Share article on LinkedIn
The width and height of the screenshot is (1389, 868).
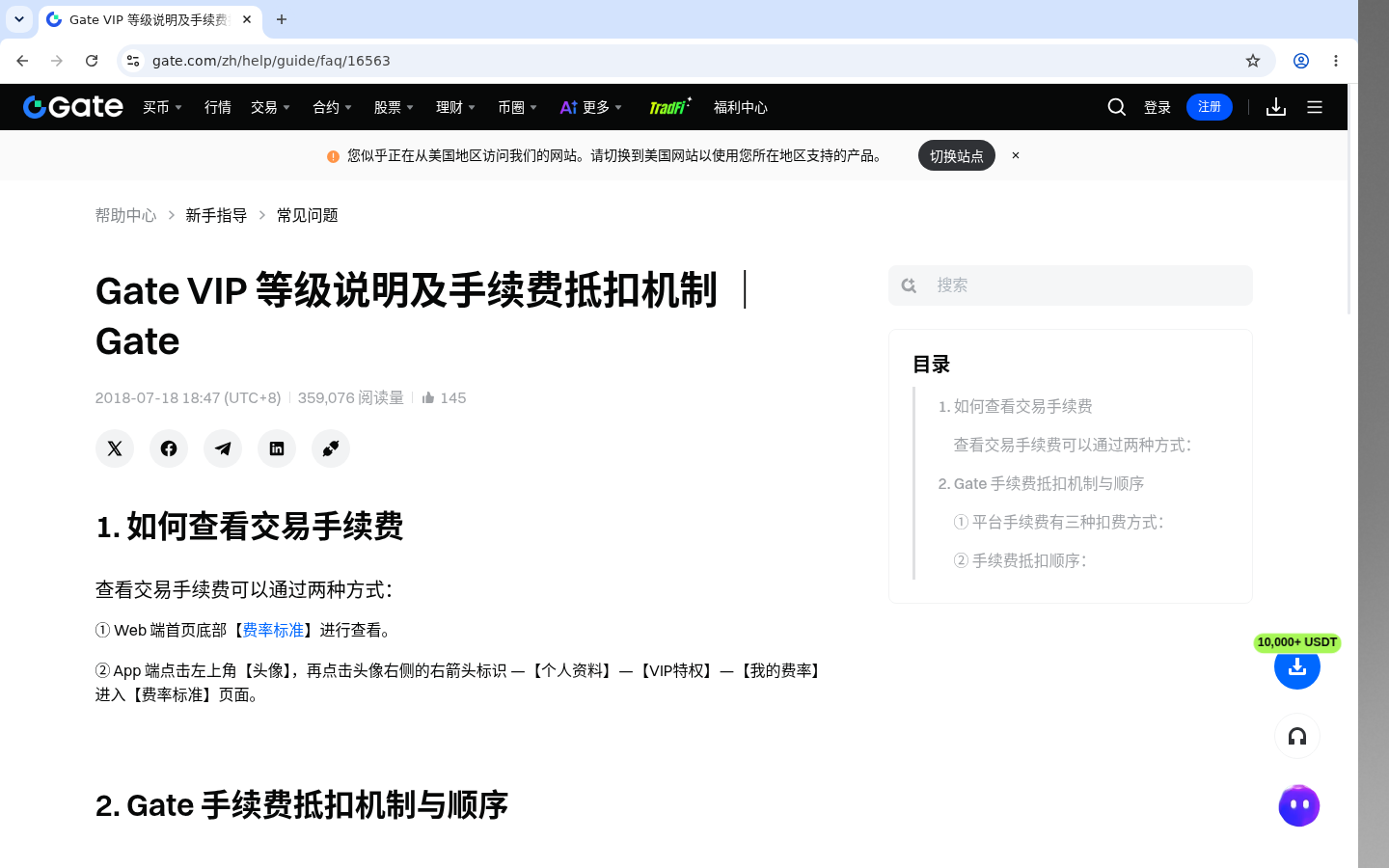point(277,448)
